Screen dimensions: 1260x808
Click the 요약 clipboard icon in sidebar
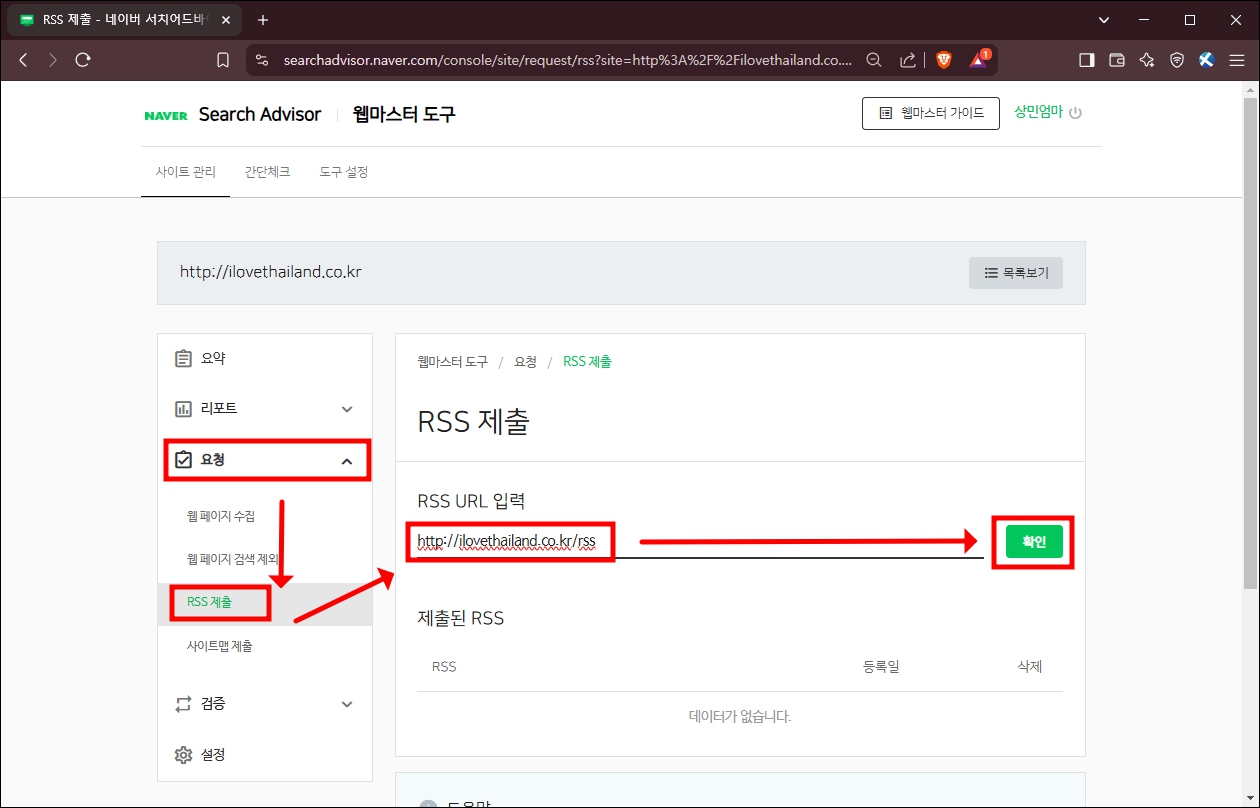point(183,358)
